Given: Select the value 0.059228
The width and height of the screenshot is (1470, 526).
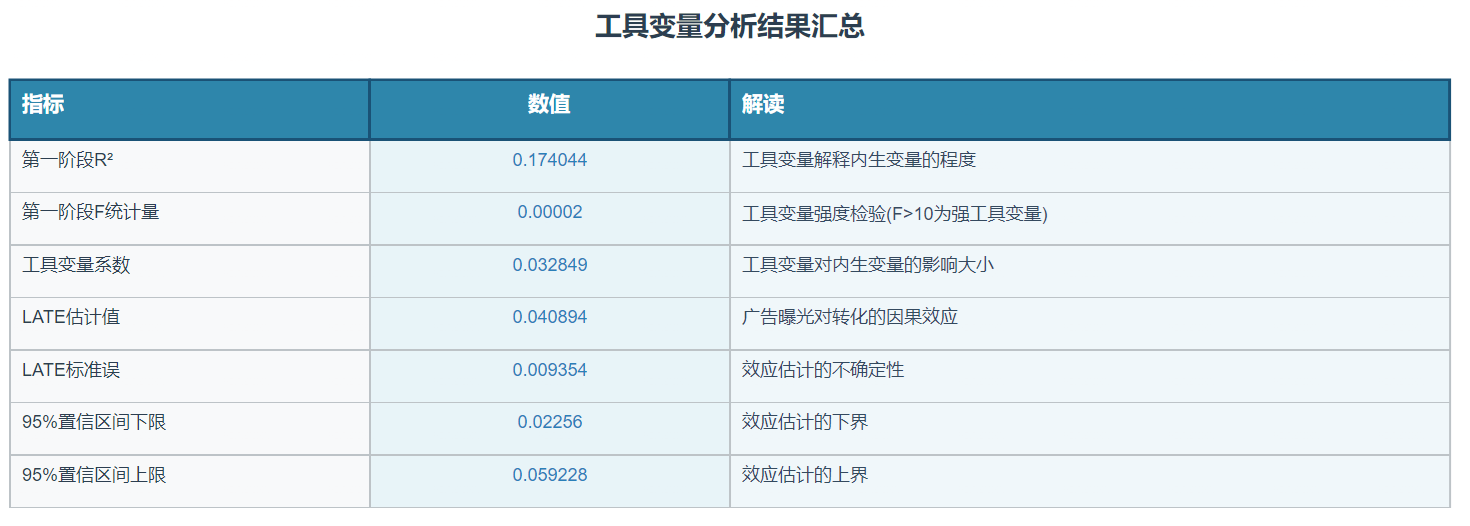Looking at the screenshot, I should pos(549,475).
